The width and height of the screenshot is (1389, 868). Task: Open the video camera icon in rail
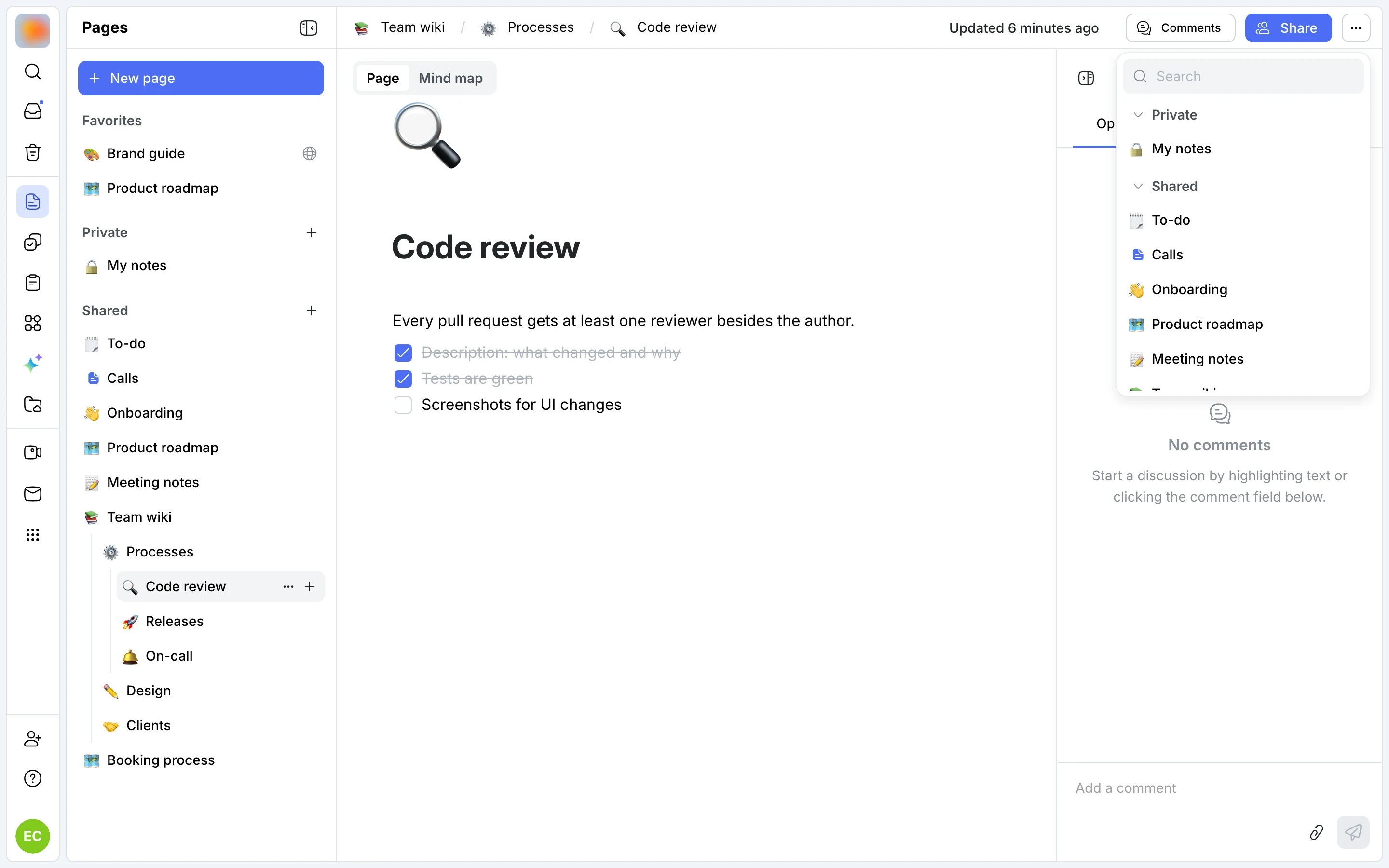pos(33,452)
